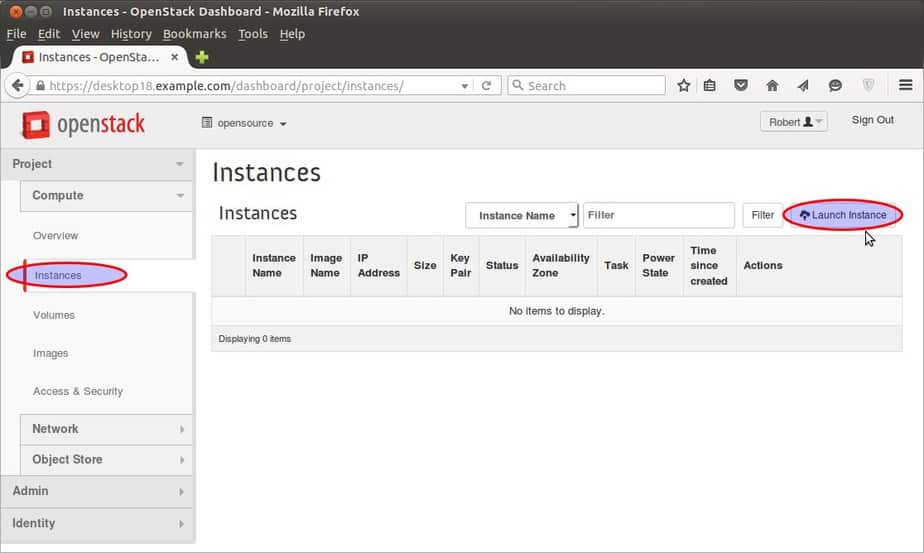
Task: Click the 'Displaying 0 items' footer text
Action: tap(255, 339)
